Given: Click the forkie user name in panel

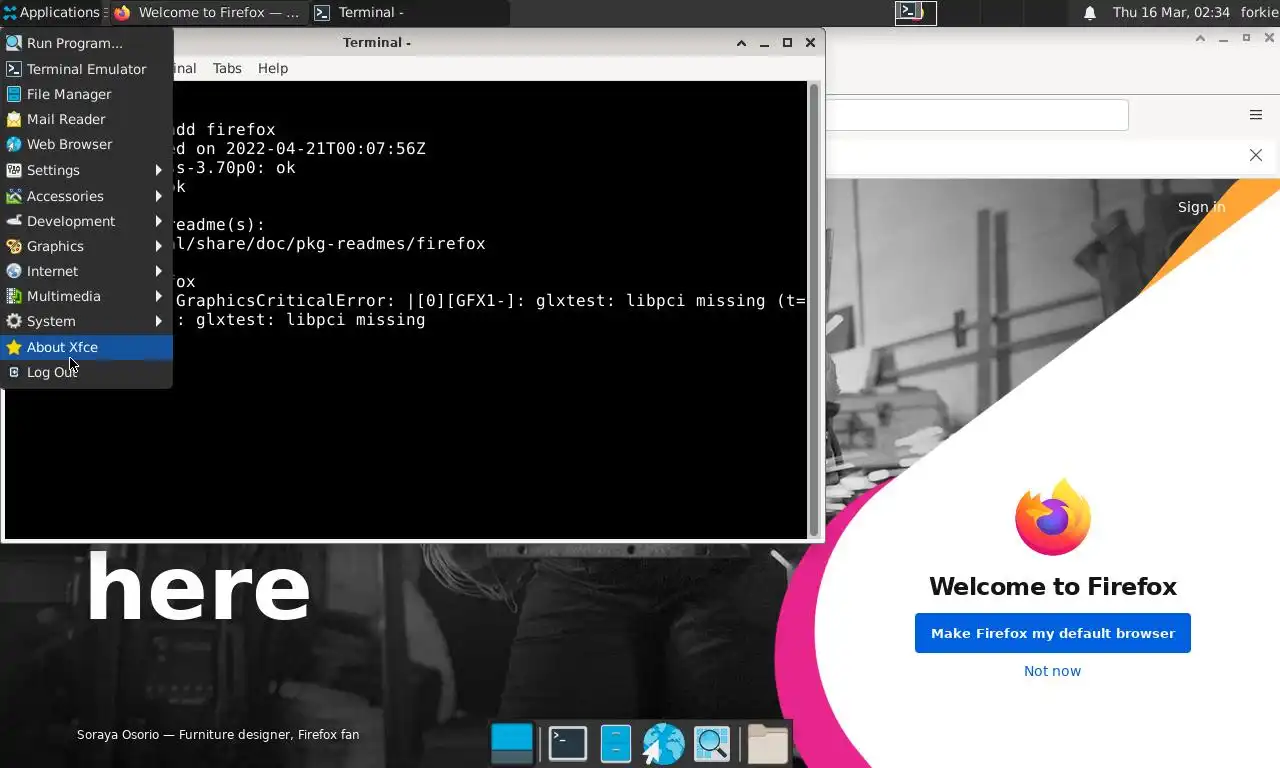Looking at the screenshot, I should tap(1259, 13).
